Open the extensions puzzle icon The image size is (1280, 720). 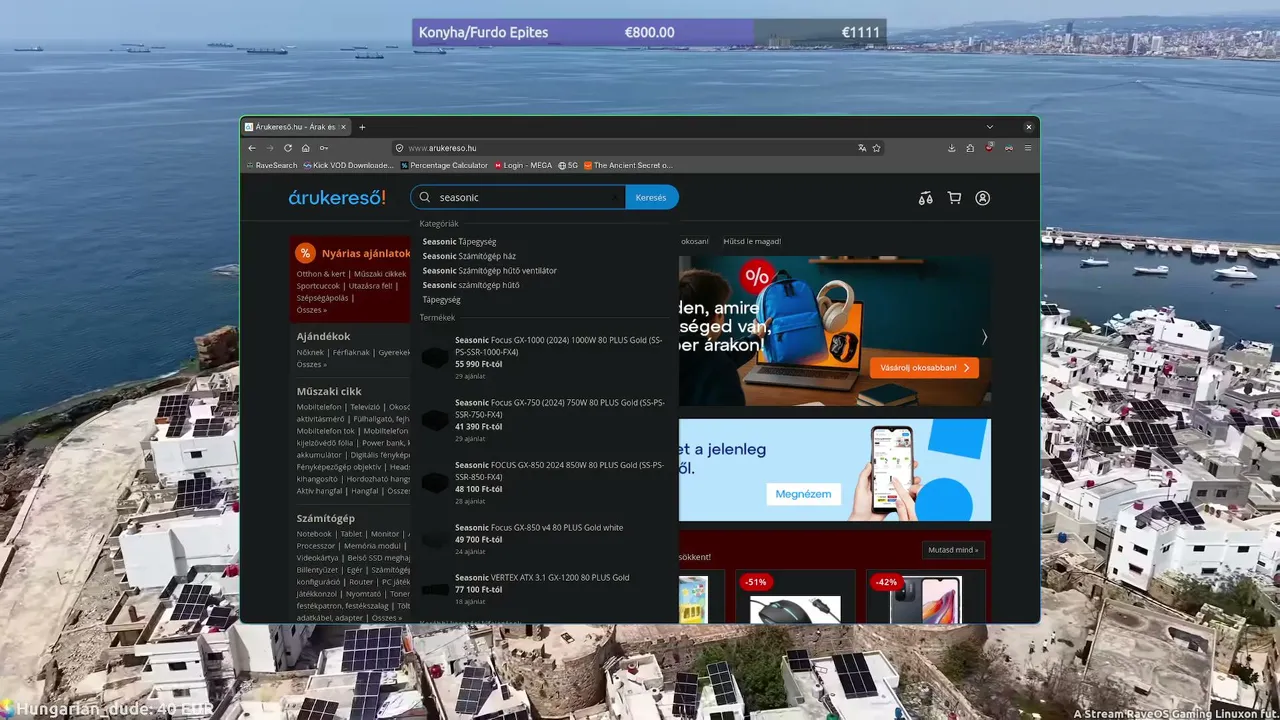tap(970, 148)
